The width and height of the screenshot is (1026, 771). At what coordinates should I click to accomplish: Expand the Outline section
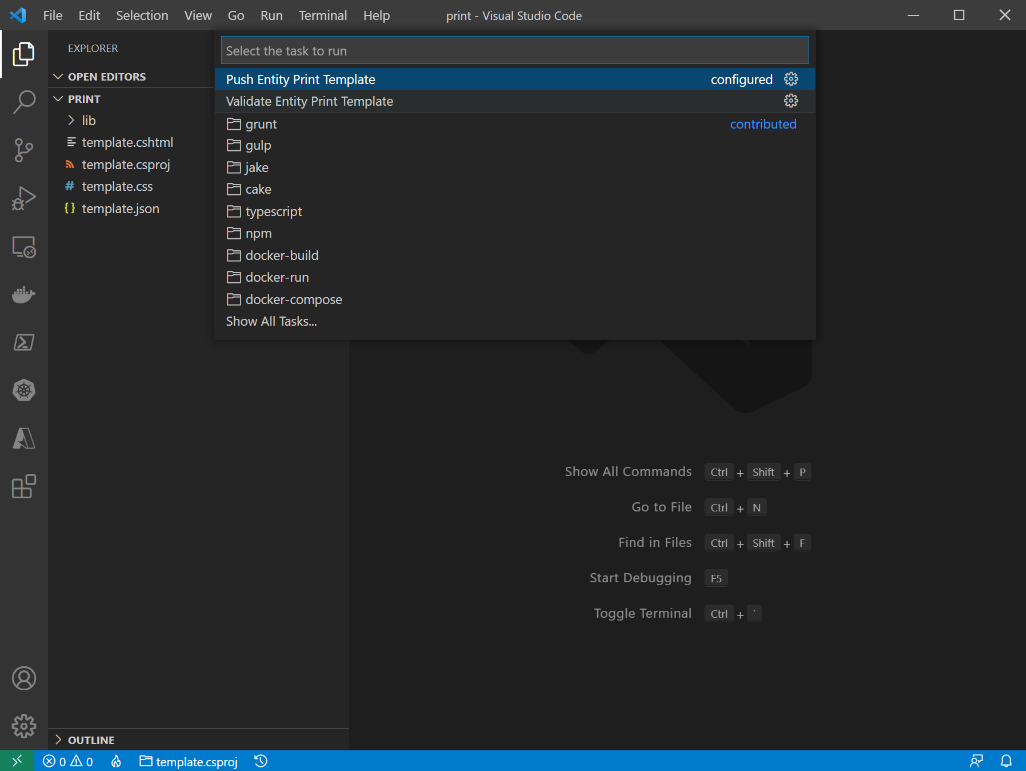coord(58,740)
